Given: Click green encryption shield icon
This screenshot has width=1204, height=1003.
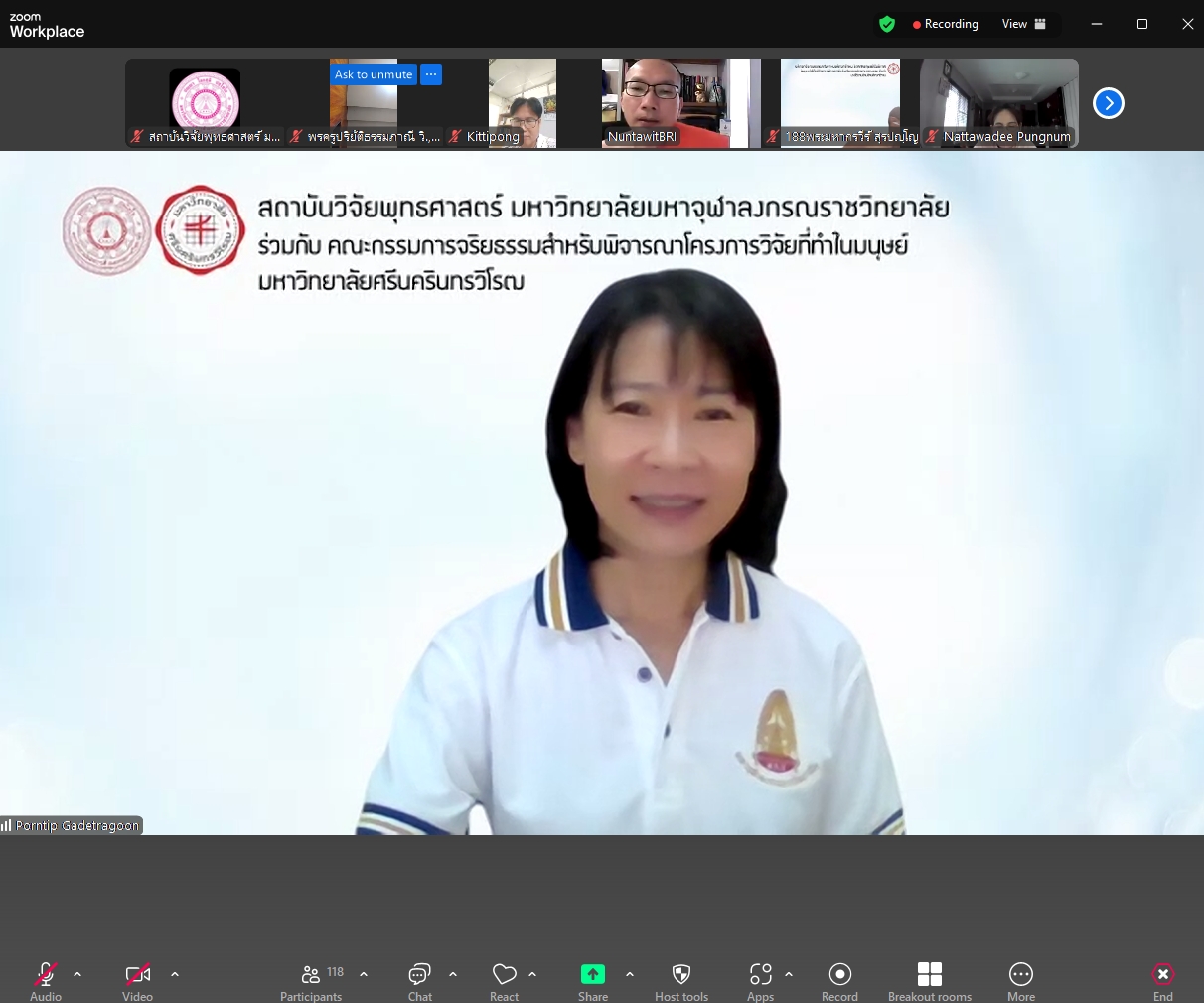Looking at the screenshot, I should pos(887,24).
